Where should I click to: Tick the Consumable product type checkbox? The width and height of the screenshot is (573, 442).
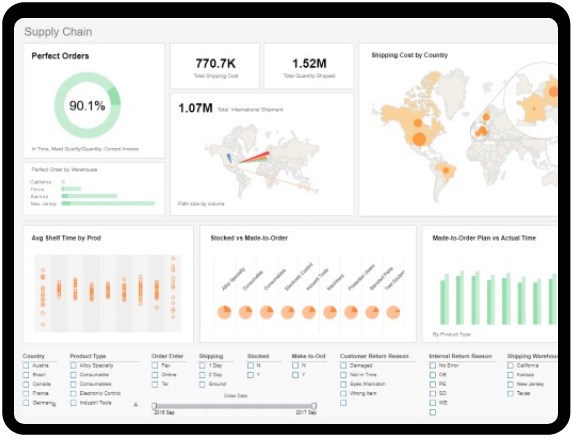[73, 375]
